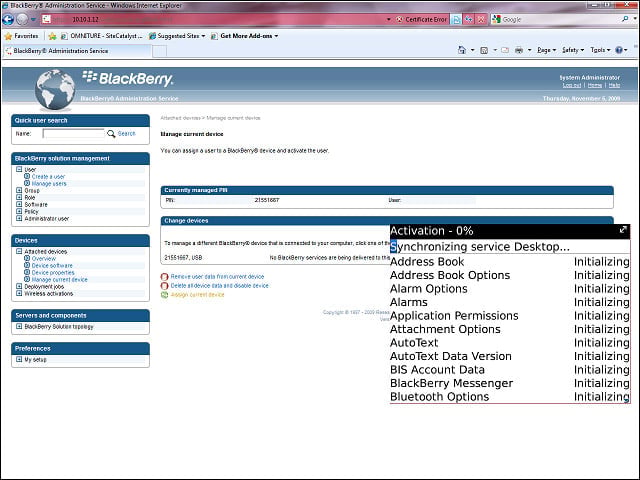Open the Favorites star button
Screen dimensions: 640x480
21,36
